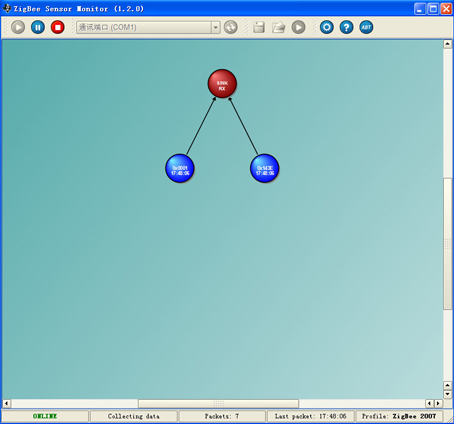Open help with the question mark icon
Viewport: 454px width, 424px height.
[346, 27]
